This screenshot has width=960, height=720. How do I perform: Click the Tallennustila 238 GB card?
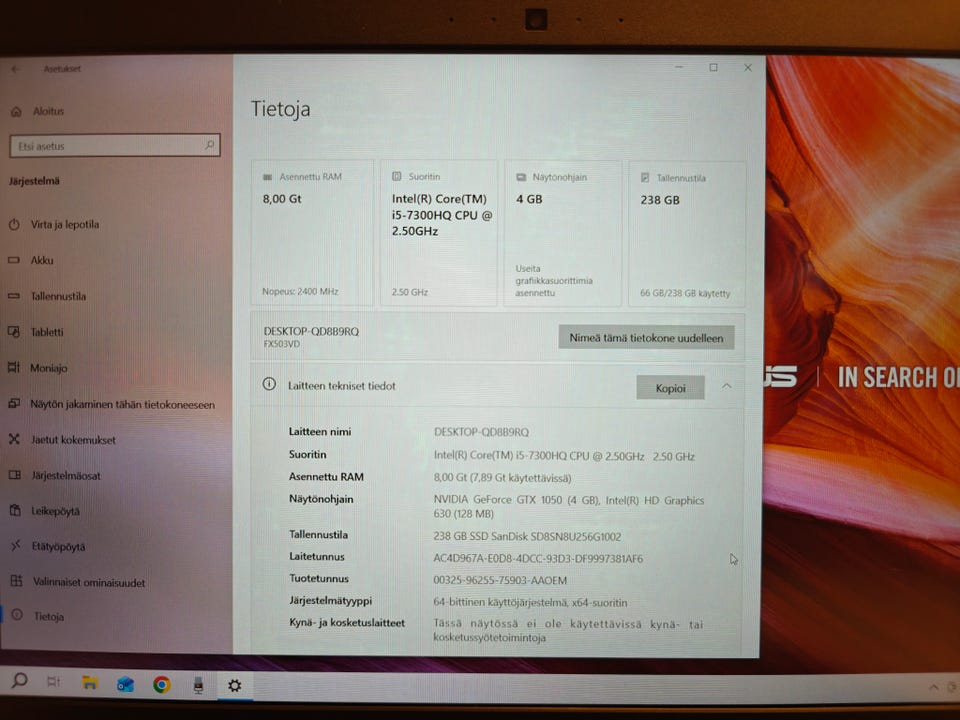click(x=687, y=234)
